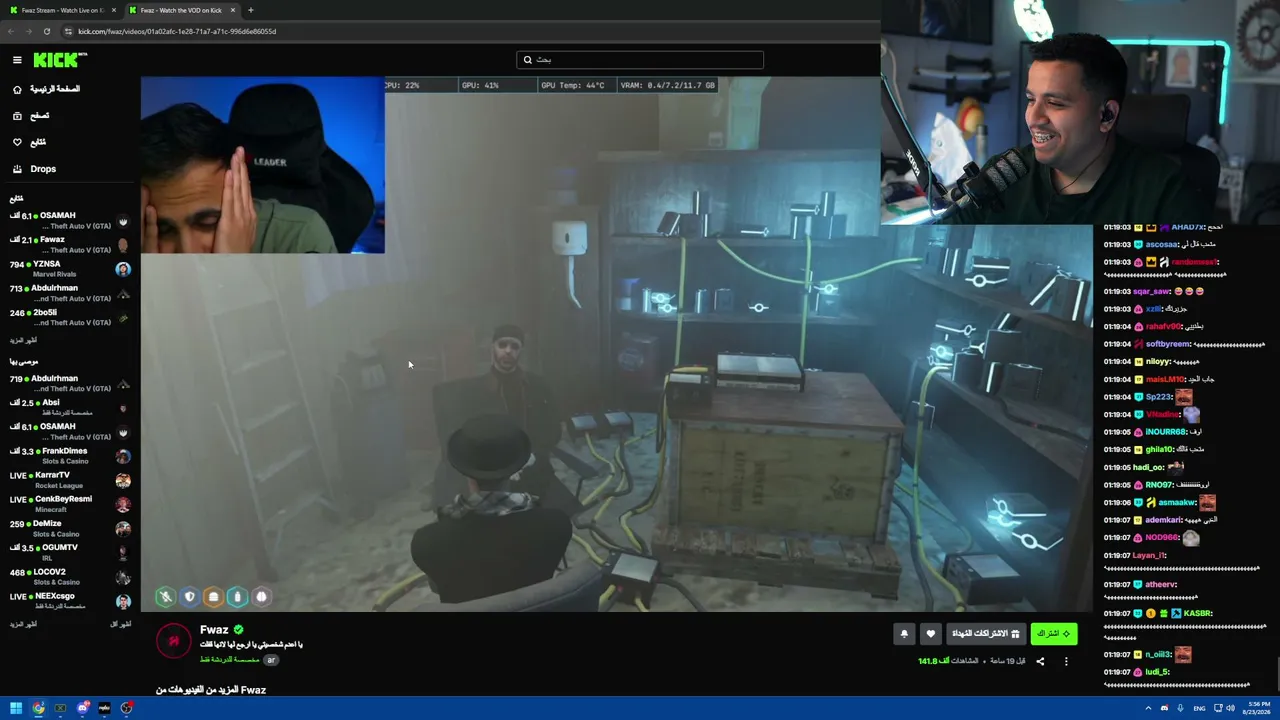This screenshot has width=1280, height=720.
Task: Open Absi recommended channel
Action: click(70, 407)
